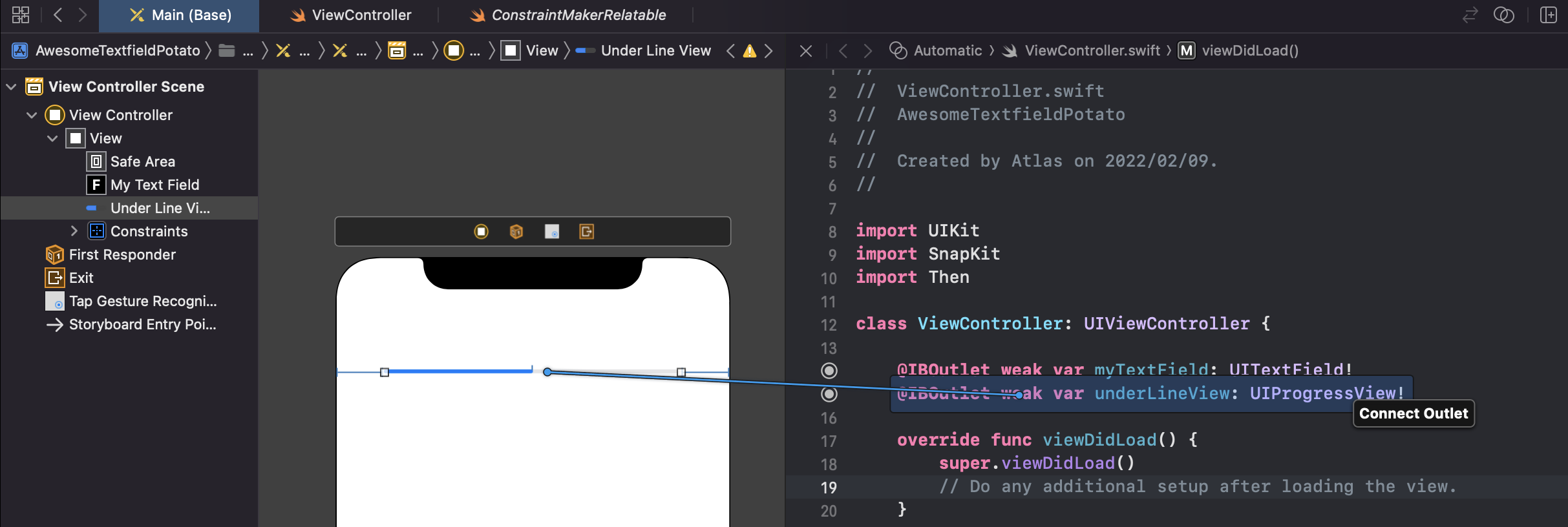The height and width of the screenshot is (527, 1568).
Task: Click the import Then line
Action: click(x=913, y=277)
